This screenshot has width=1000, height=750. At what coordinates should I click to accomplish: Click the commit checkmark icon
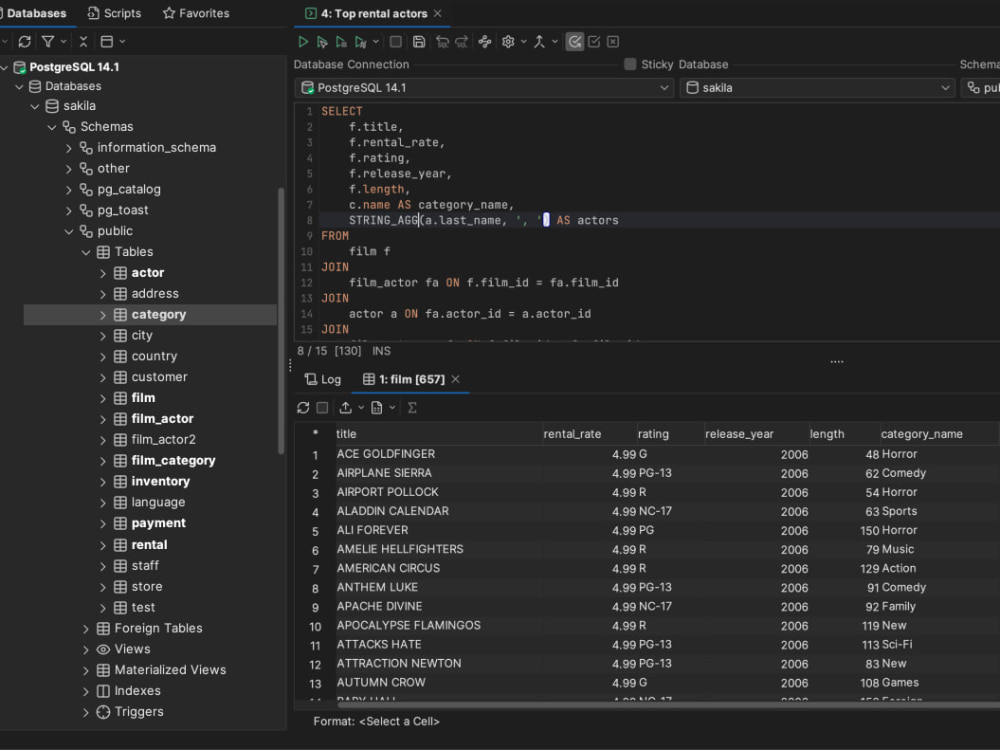(594, 42)
